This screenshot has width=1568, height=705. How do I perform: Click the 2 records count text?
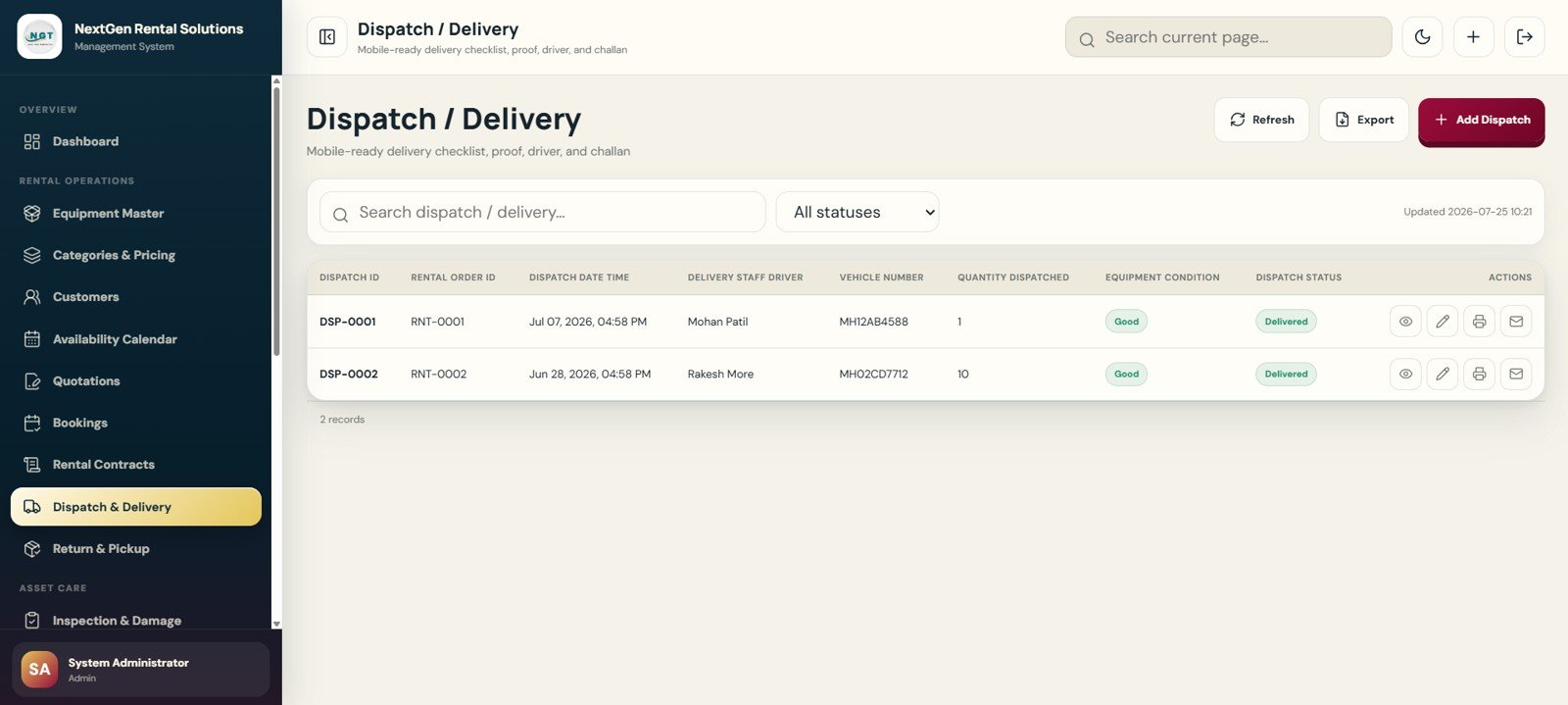pyautogui.click(x=342, y=420)
